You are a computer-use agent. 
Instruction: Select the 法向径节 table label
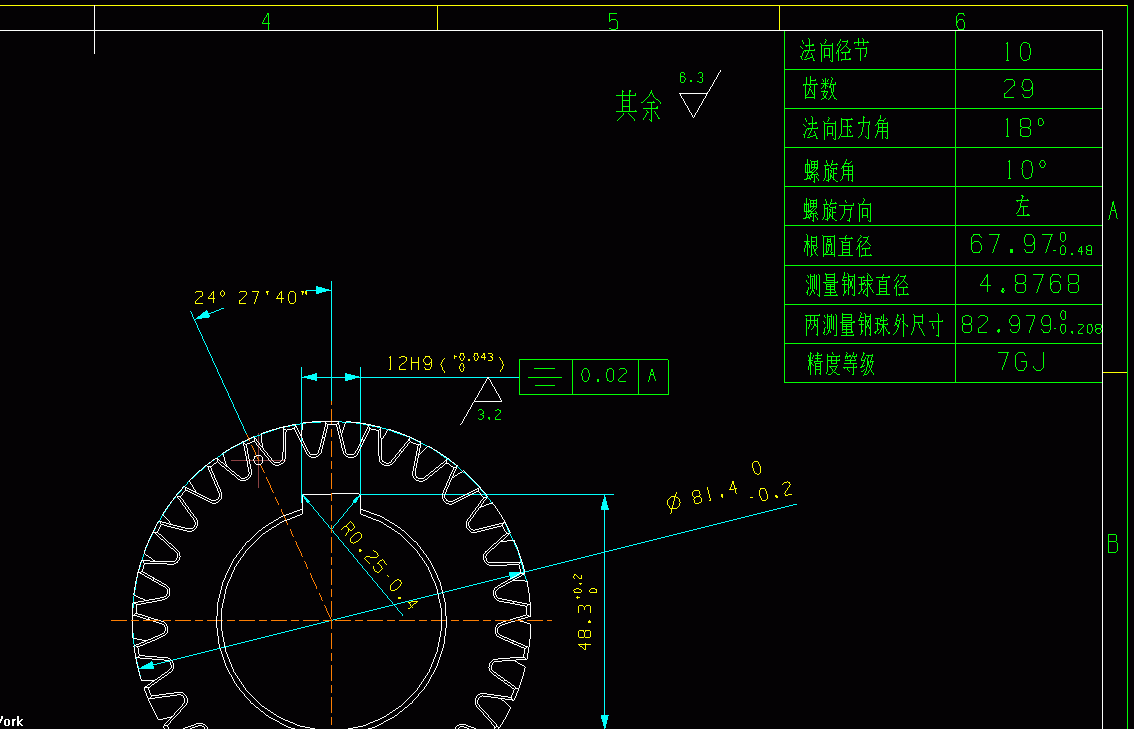click(835, 51)
